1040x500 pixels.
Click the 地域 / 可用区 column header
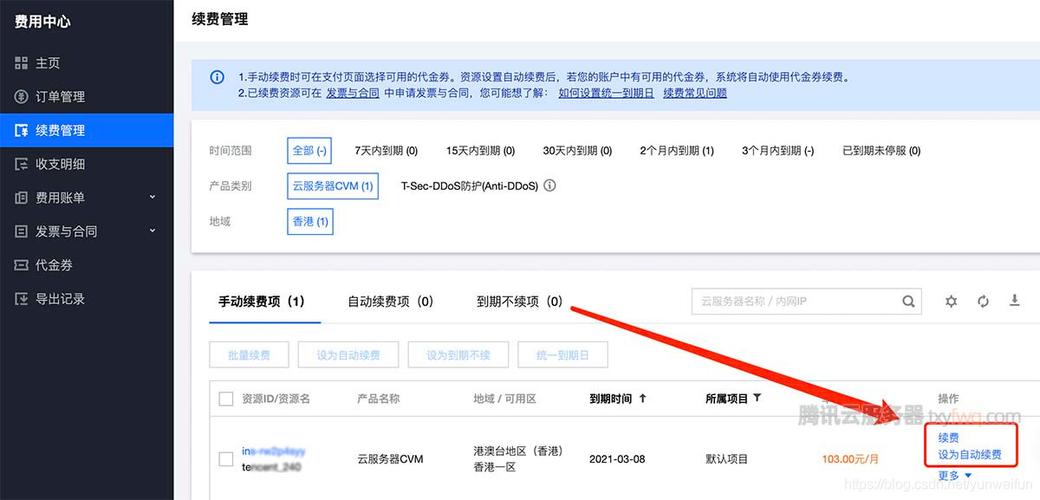(x=505, y=399)
